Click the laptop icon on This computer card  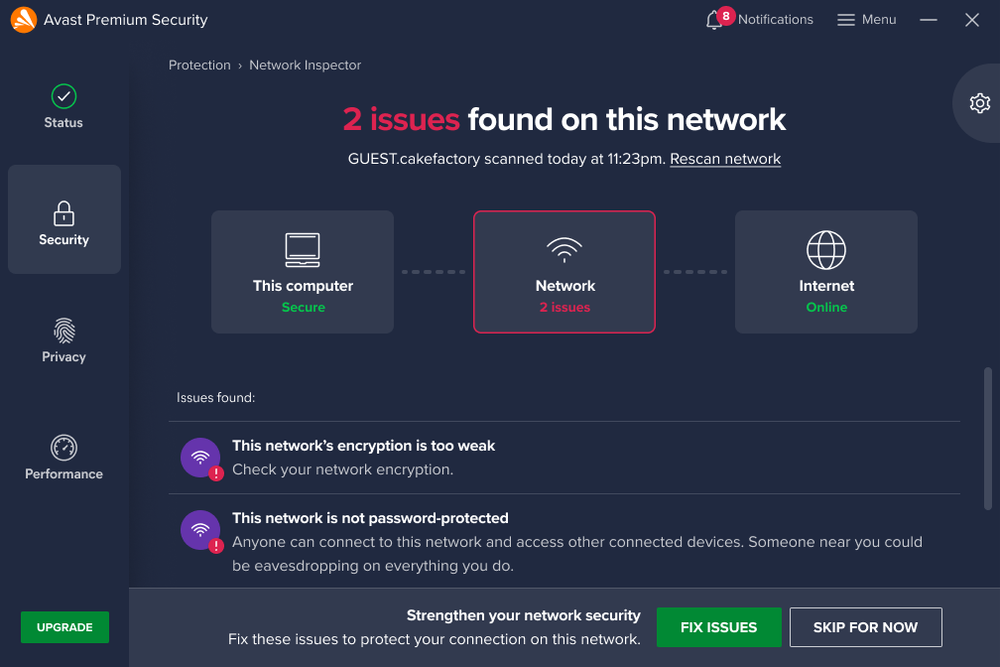pos(302,250)
